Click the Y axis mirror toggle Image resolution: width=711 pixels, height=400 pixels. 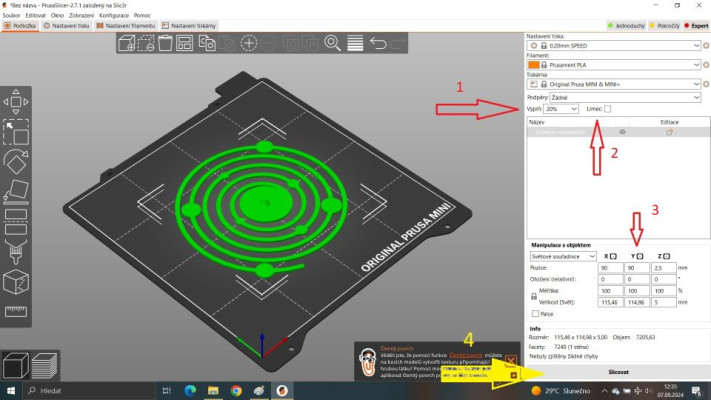pos(640,256)
